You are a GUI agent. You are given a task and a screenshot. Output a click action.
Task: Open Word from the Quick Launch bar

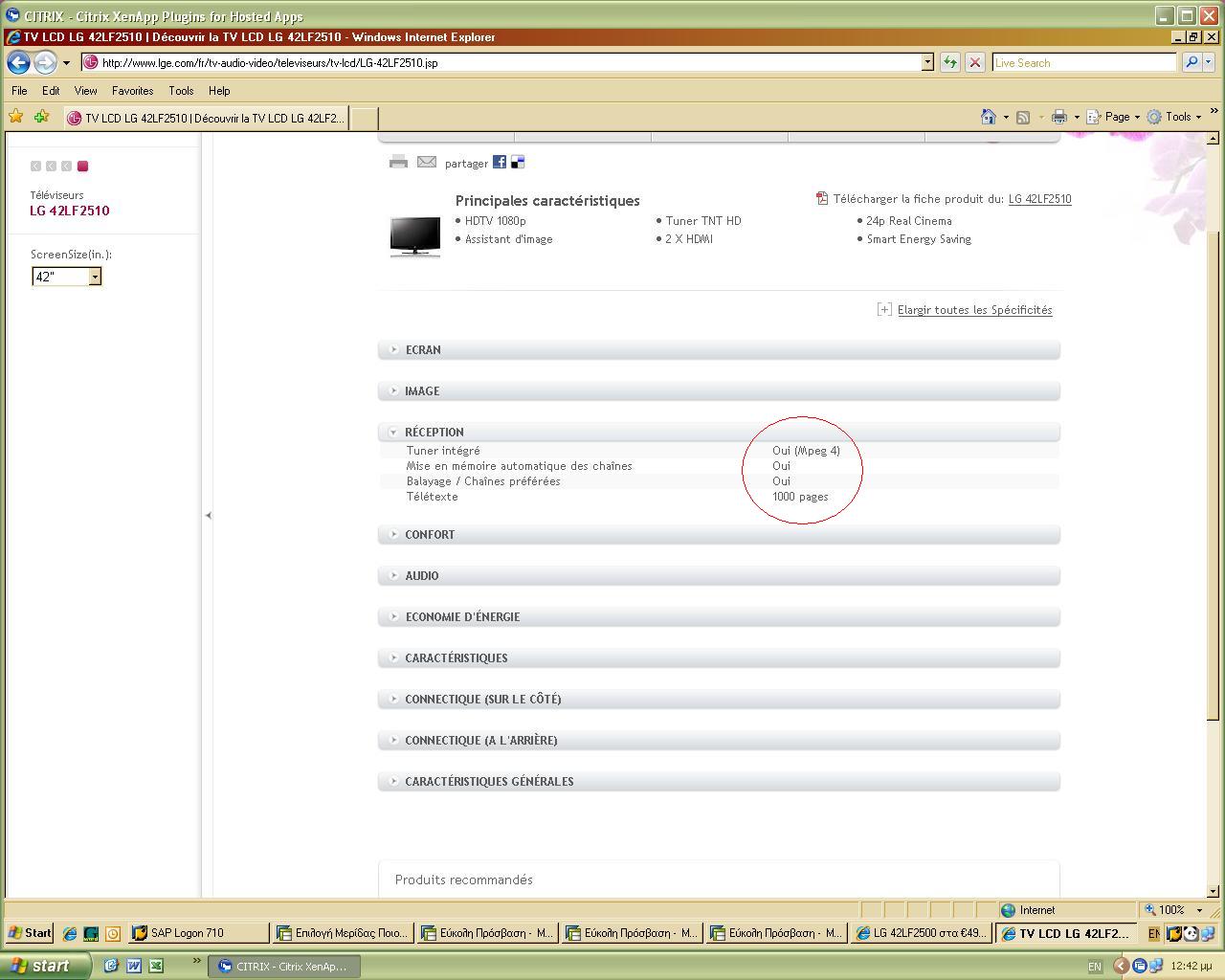pos(133,966)
